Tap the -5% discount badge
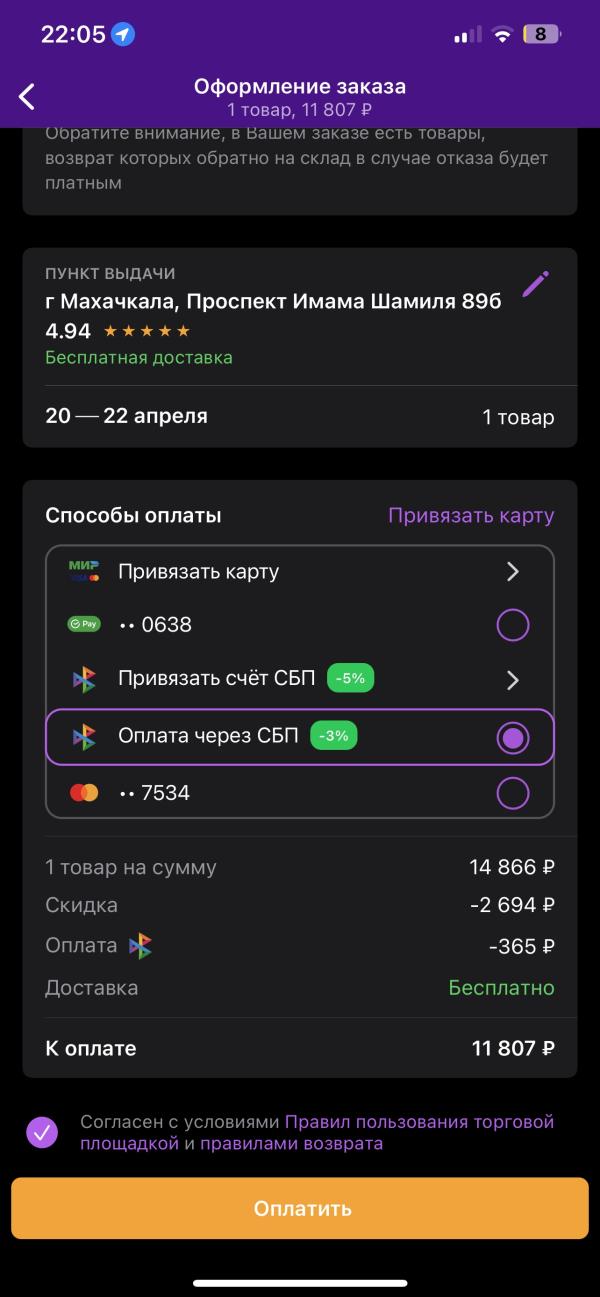Screen dimensions: 600x1297 tap(350, 679)
